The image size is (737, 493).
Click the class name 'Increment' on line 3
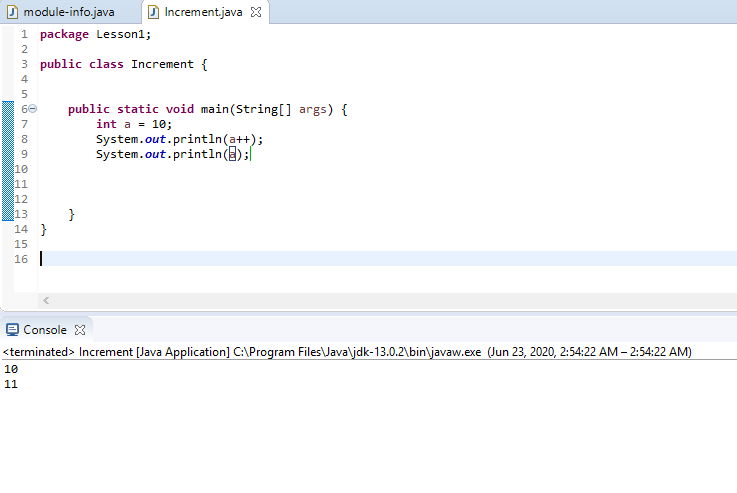[x=162, y=64]
